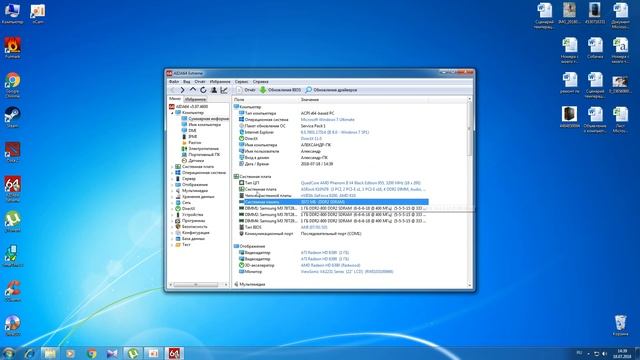The image size is (640, 360).
Task: Expand the Операционная система tree node
Action: [172, 173]
